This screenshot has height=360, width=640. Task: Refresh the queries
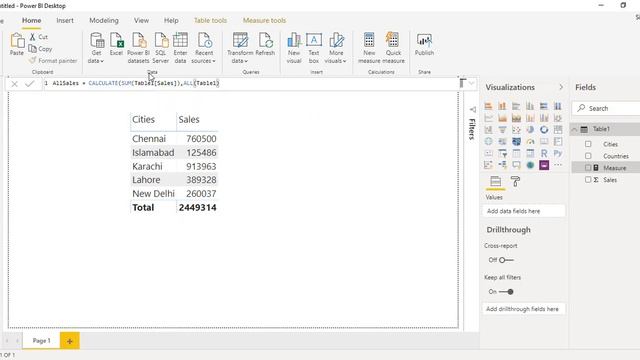point(265,44)
